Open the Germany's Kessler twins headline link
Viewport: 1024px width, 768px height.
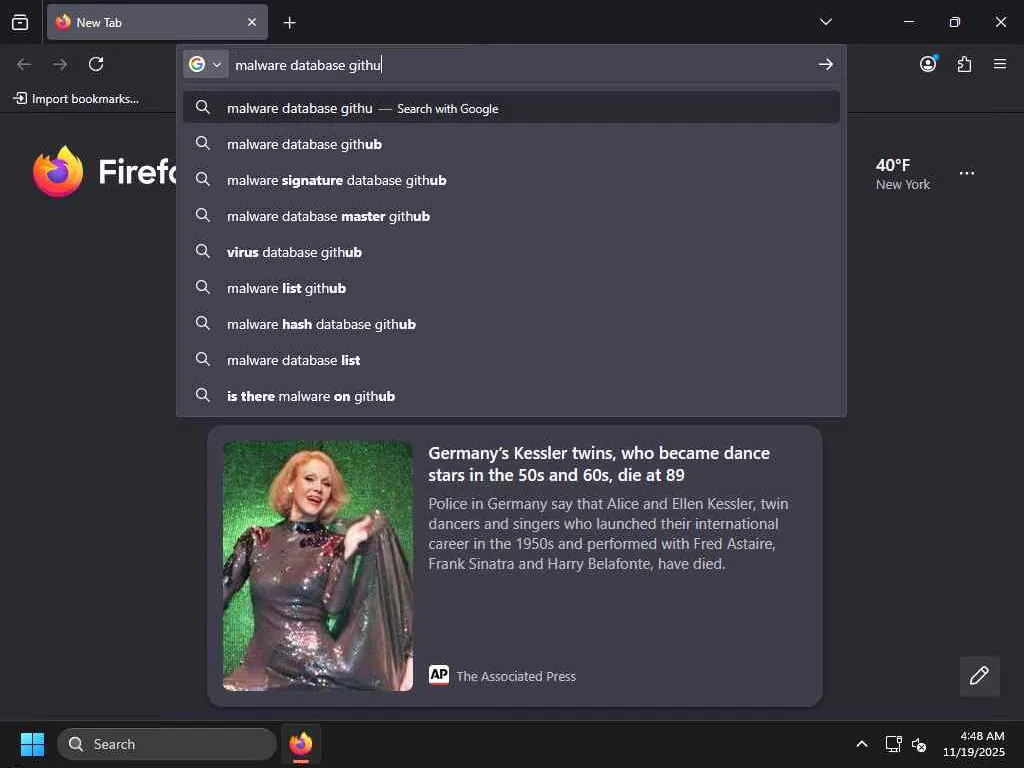(599, 464)
